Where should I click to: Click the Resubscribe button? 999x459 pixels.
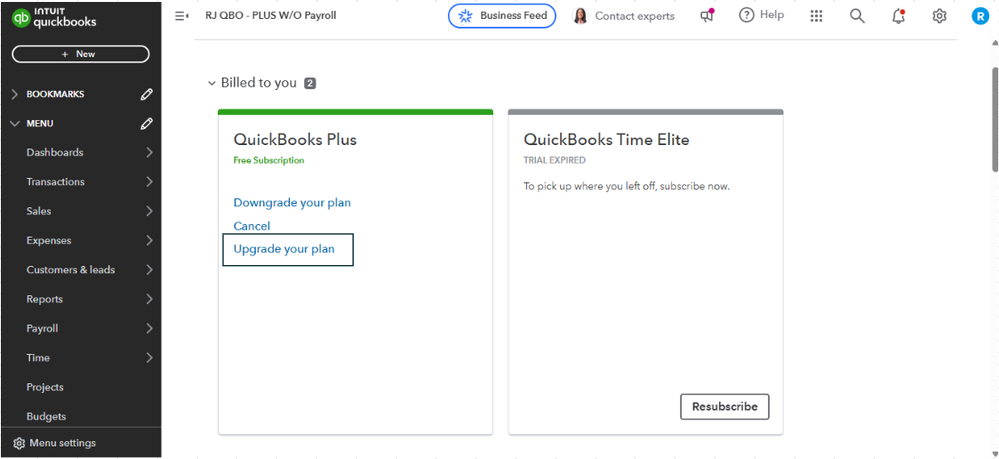point(725,407)
